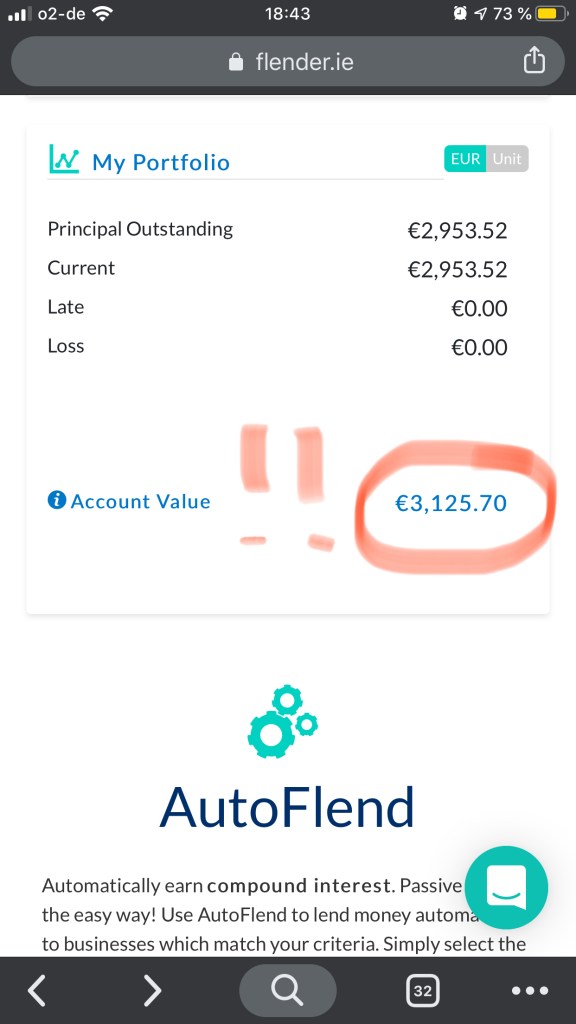576x1024 pixels.
Task: Open search with the magnifier icon
Action: point(287,991)
